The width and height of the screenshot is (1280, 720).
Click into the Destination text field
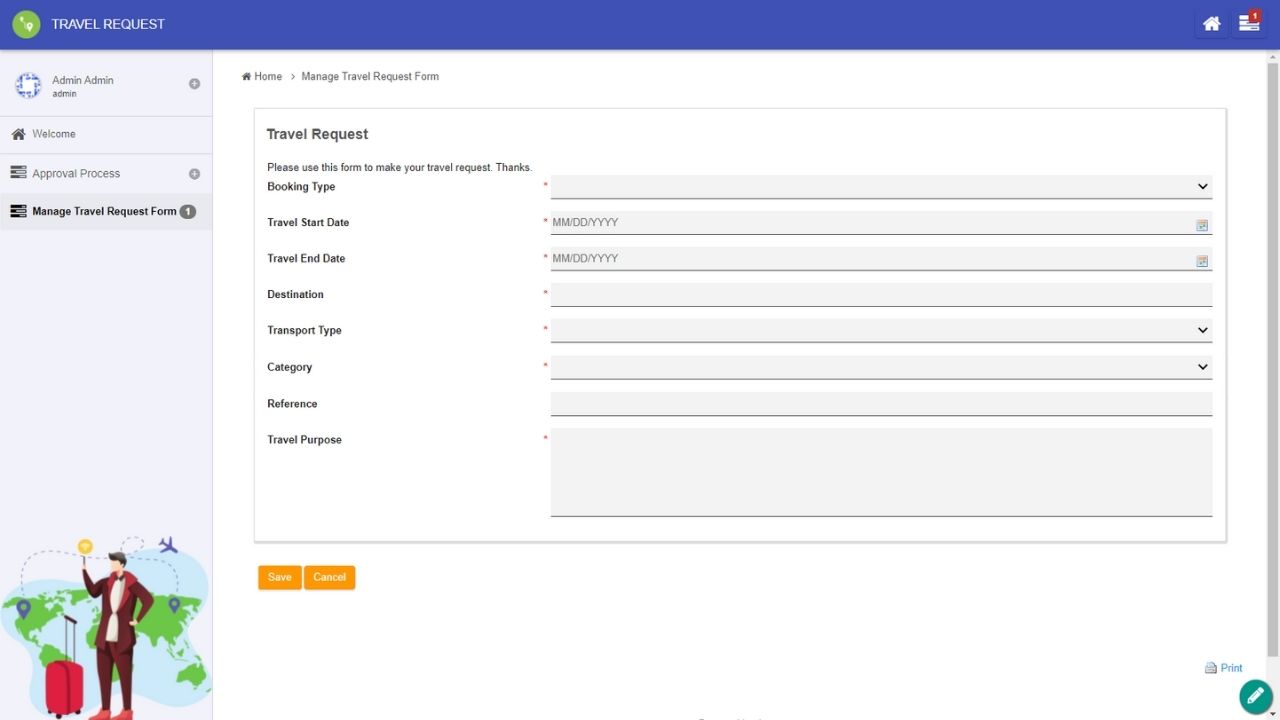880,295
